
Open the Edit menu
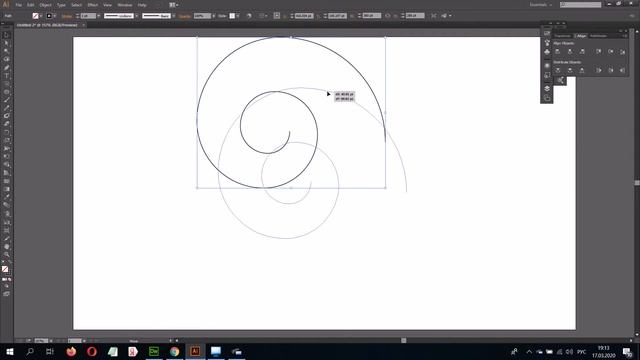click(x=31, y=5)
